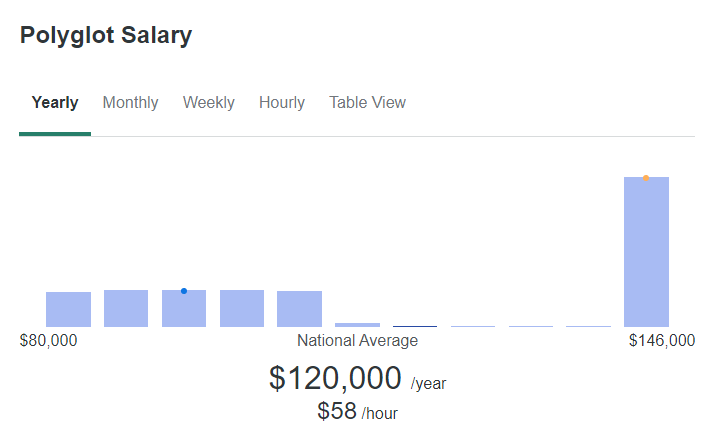
Task: Click the $146,000 maximum label
Action: point(662,341)
